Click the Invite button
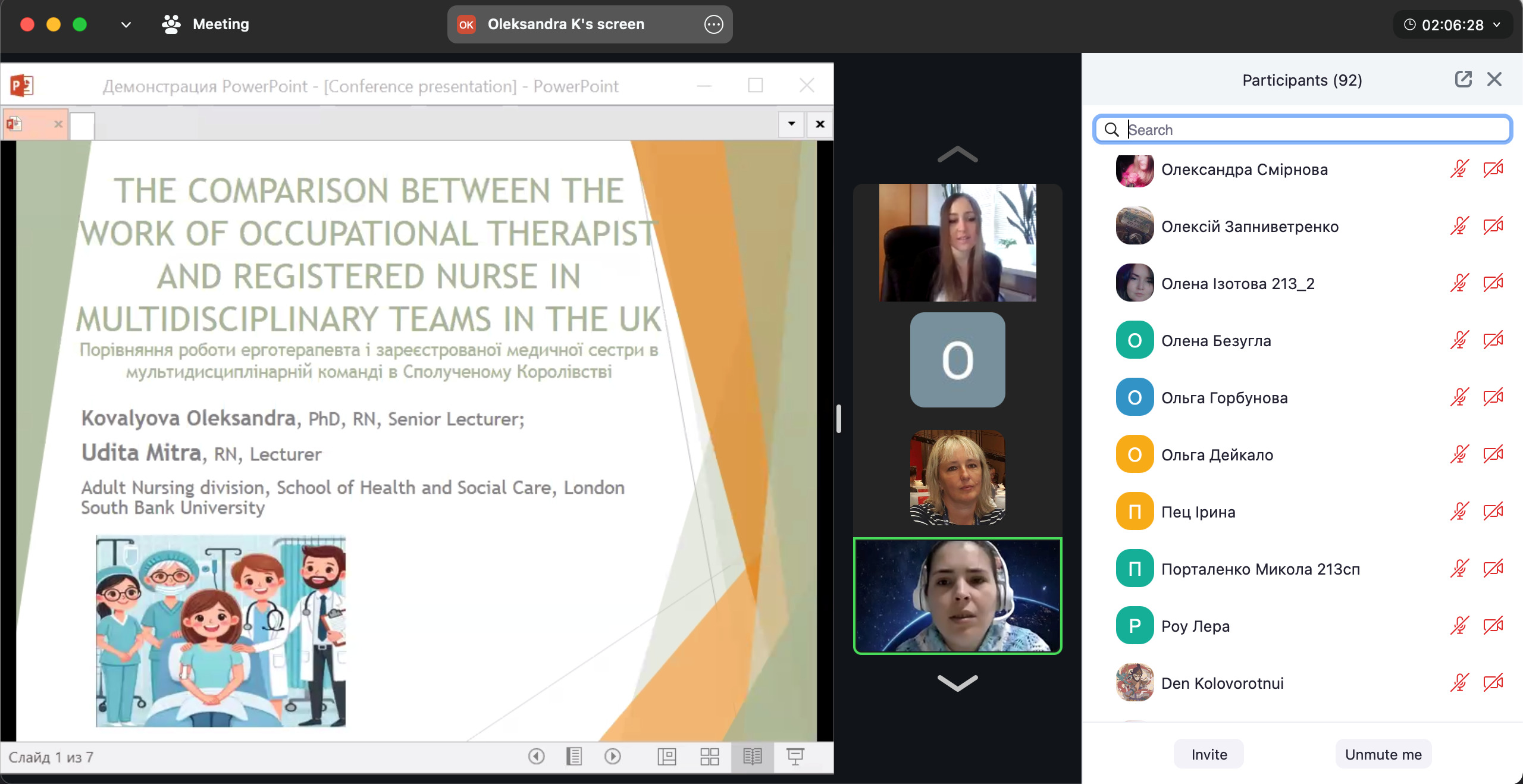 pyautogui.click(x=1209, y=754)
